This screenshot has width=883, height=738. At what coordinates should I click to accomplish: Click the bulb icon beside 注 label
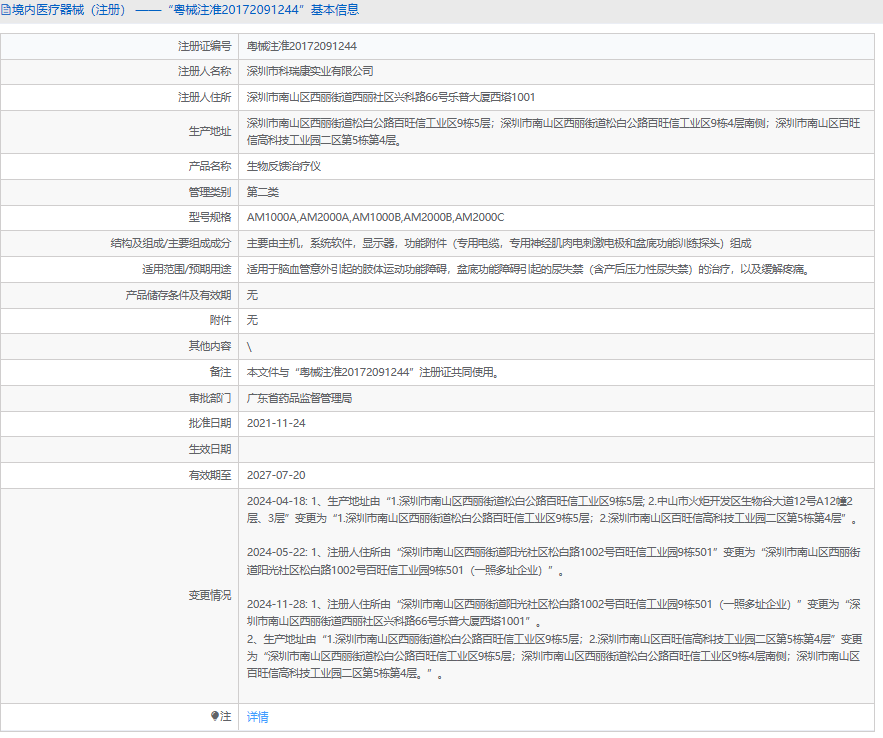(x=215, y=715)
